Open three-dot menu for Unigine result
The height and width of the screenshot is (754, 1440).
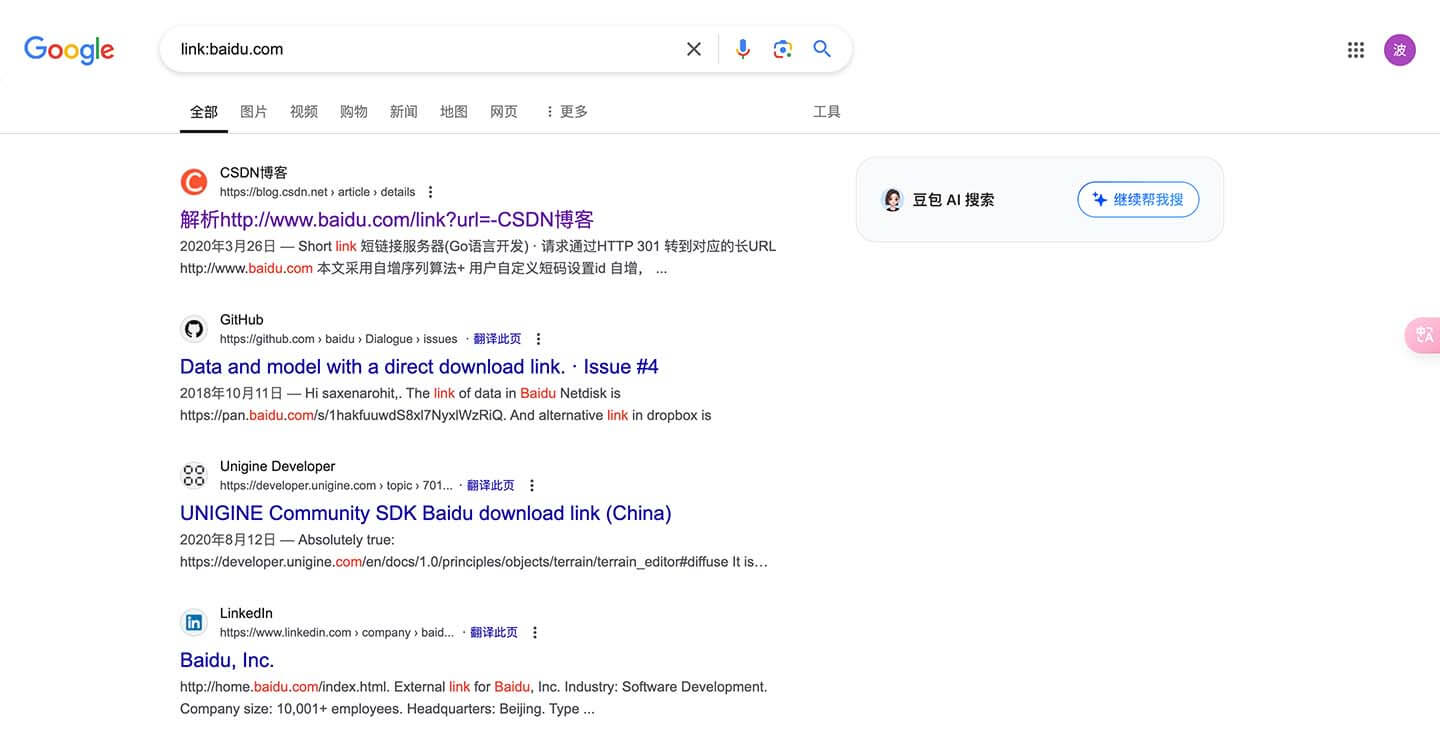pos(532,485)
